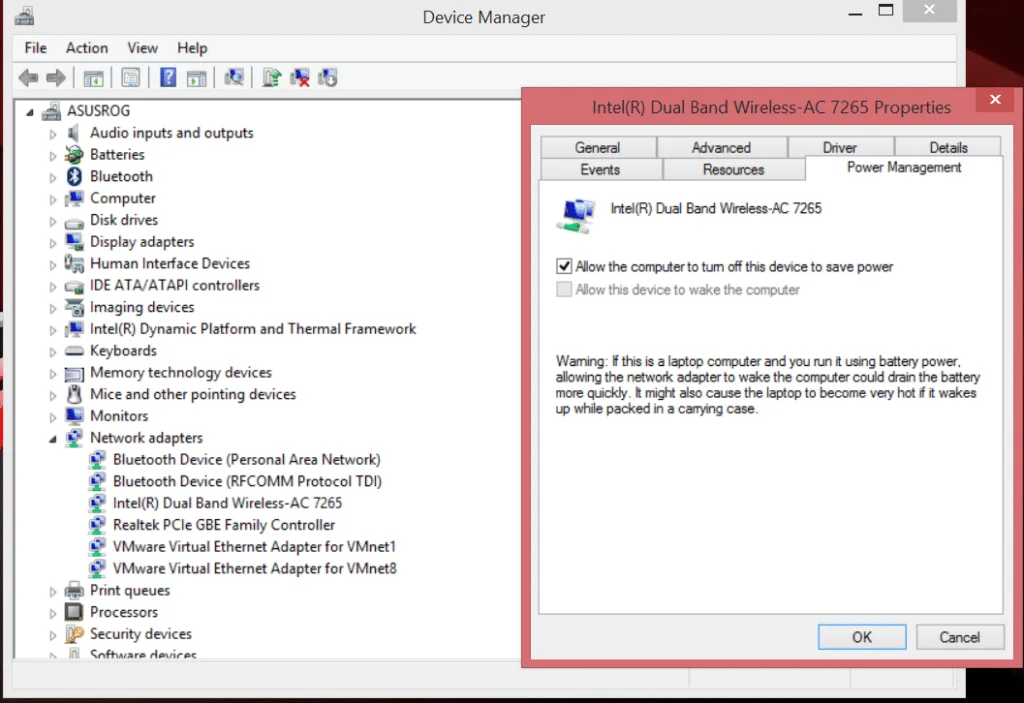Open the Action menu
Viewport: 1024px width, 703px height.
click(x=86, y=47)
